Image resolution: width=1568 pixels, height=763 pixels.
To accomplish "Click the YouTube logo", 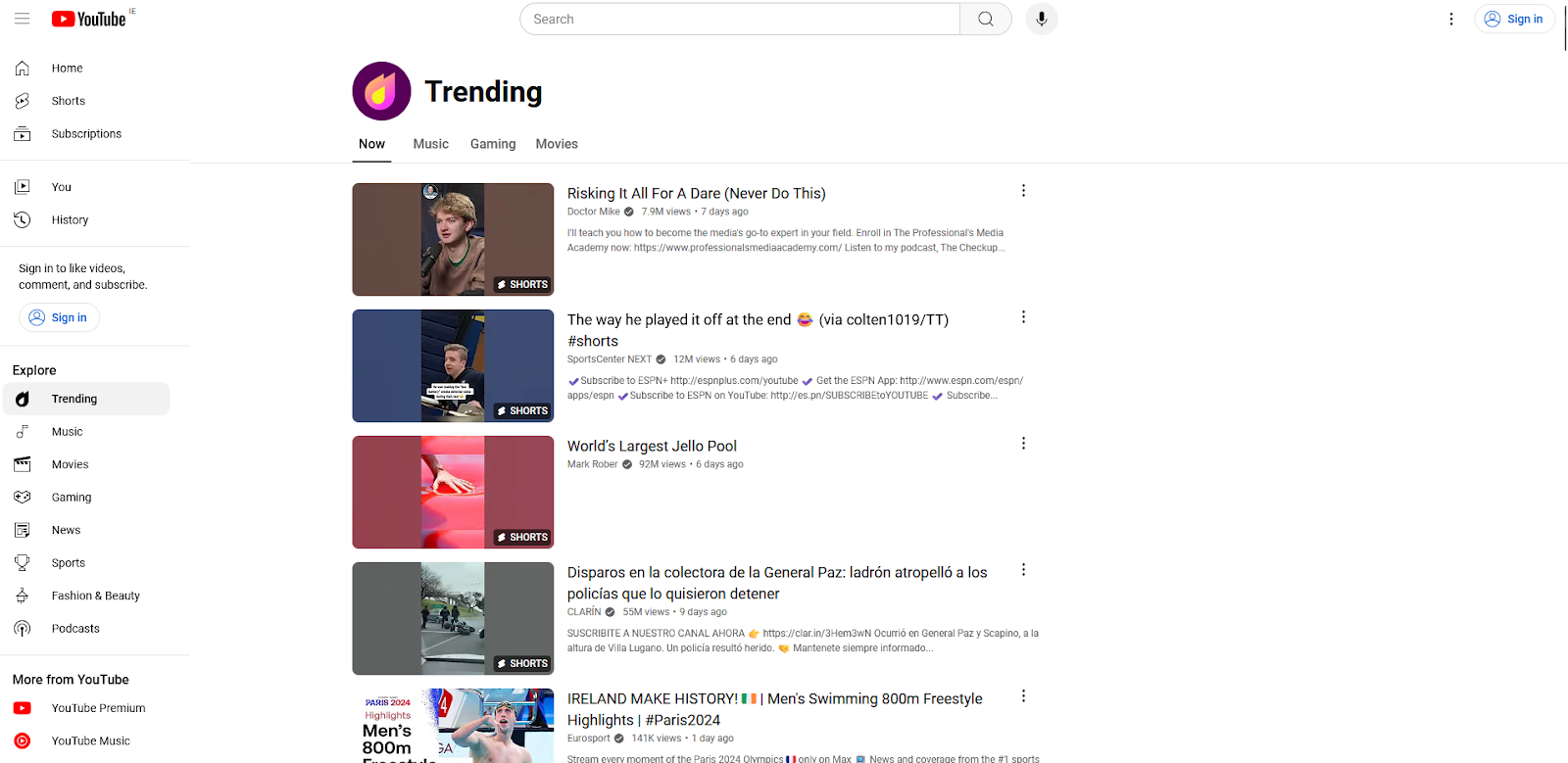I will [89, 20].
